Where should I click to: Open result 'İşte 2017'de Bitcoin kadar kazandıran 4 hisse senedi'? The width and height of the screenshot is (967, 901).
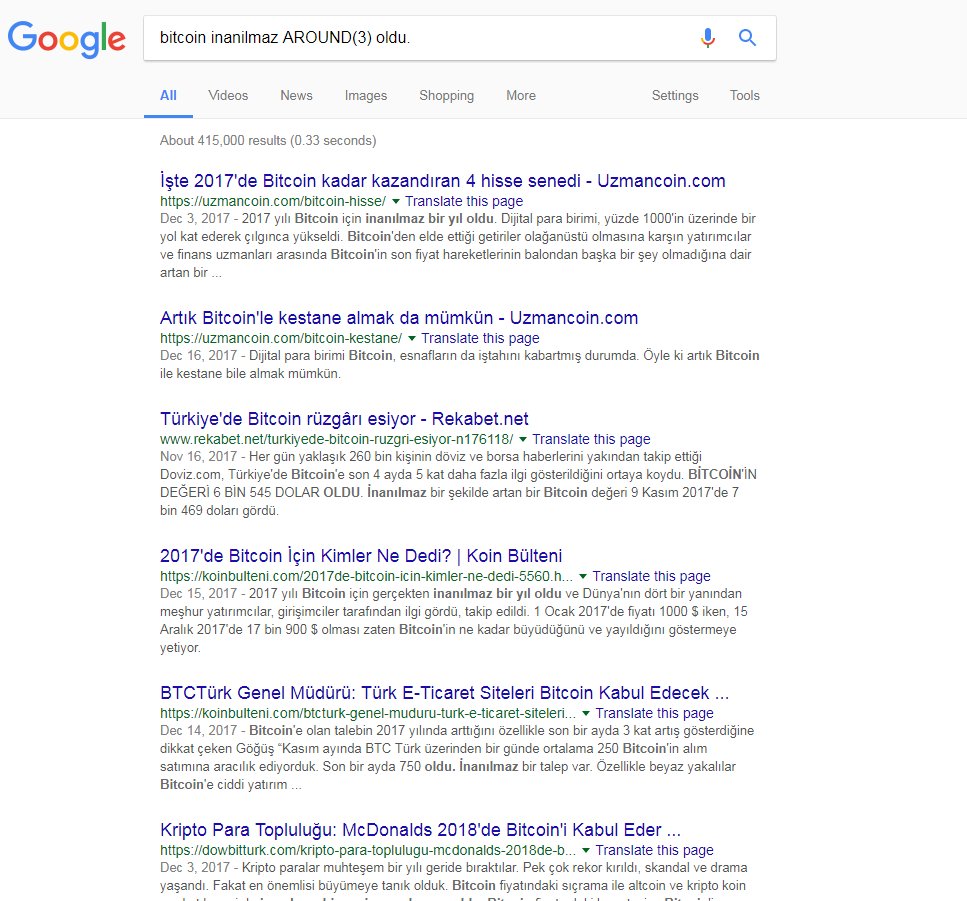tap(443, 181)
